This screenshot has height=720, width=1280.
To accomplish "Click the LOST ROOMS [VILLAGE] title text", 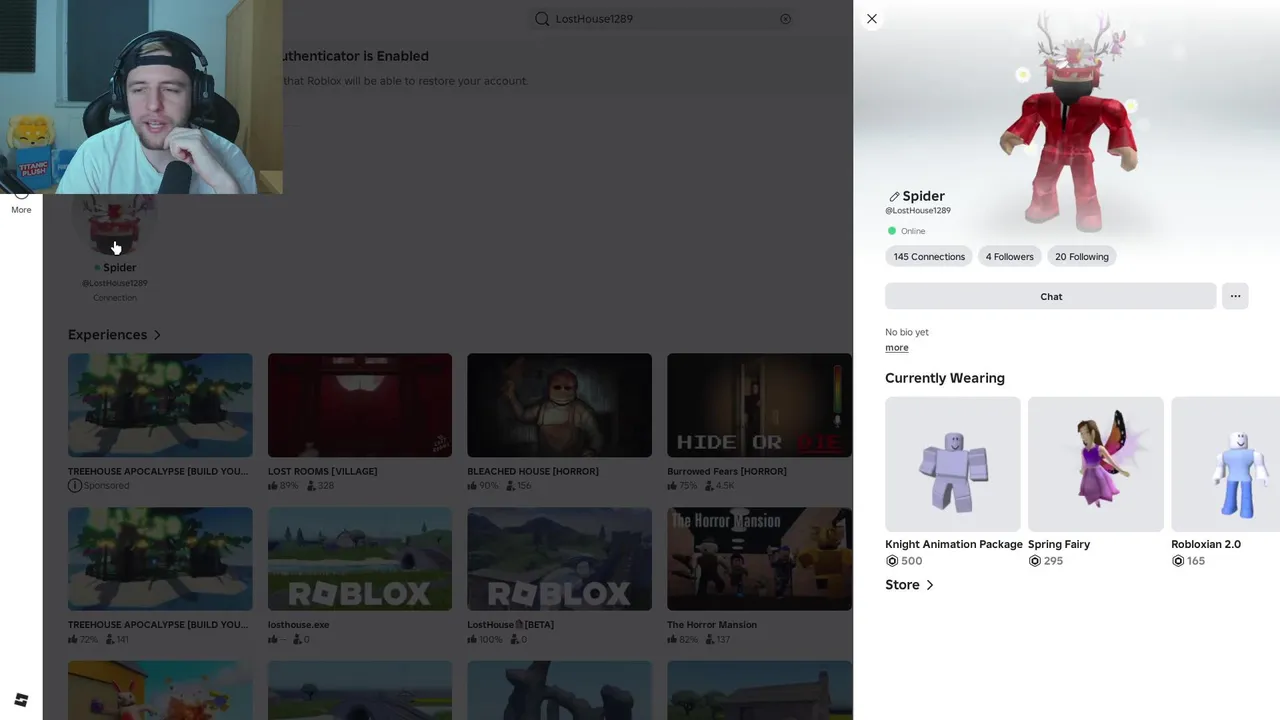I will [322, 471].
